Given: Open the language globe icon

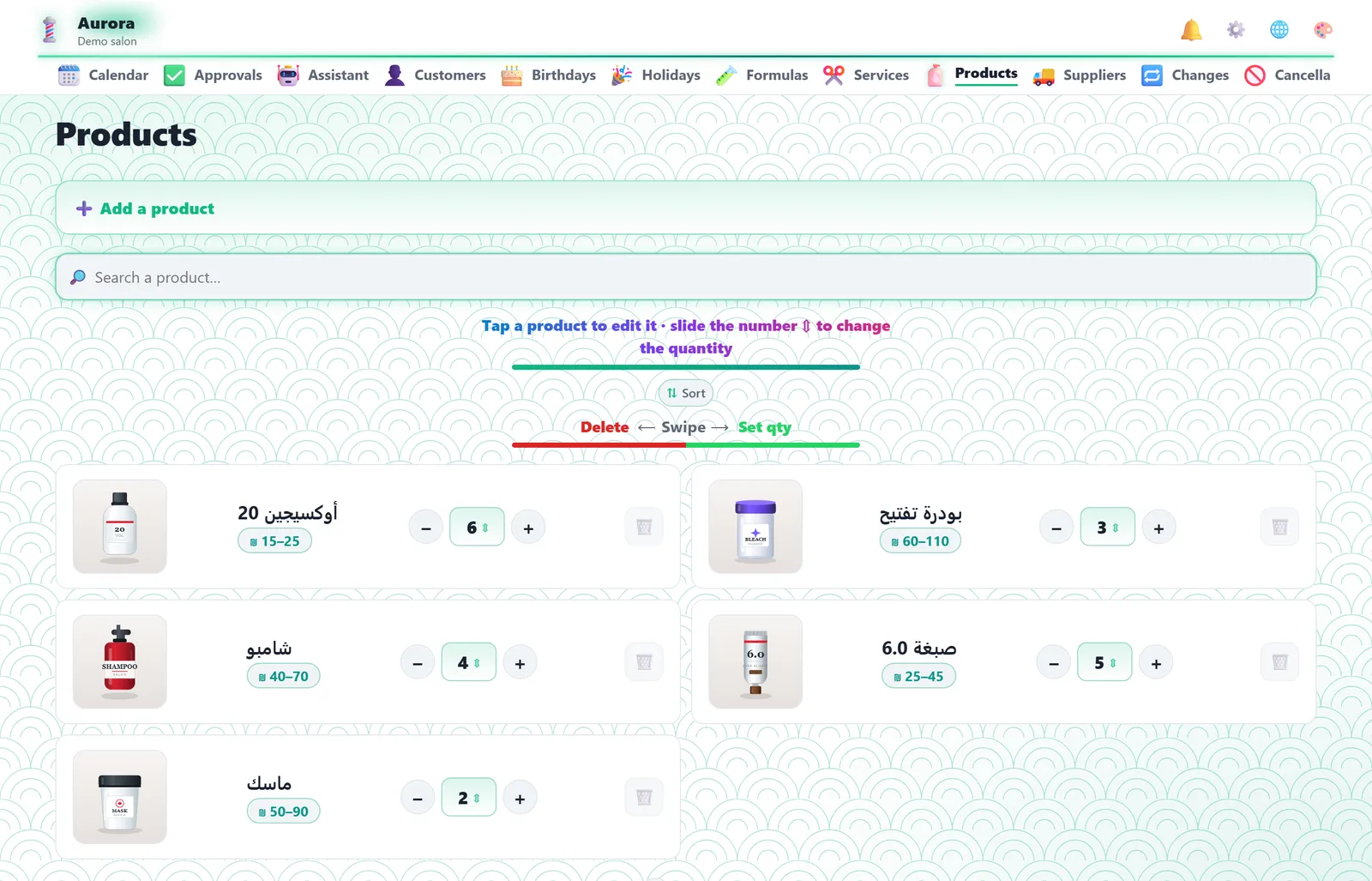Looking at the screenshot, I should 1279,30.
